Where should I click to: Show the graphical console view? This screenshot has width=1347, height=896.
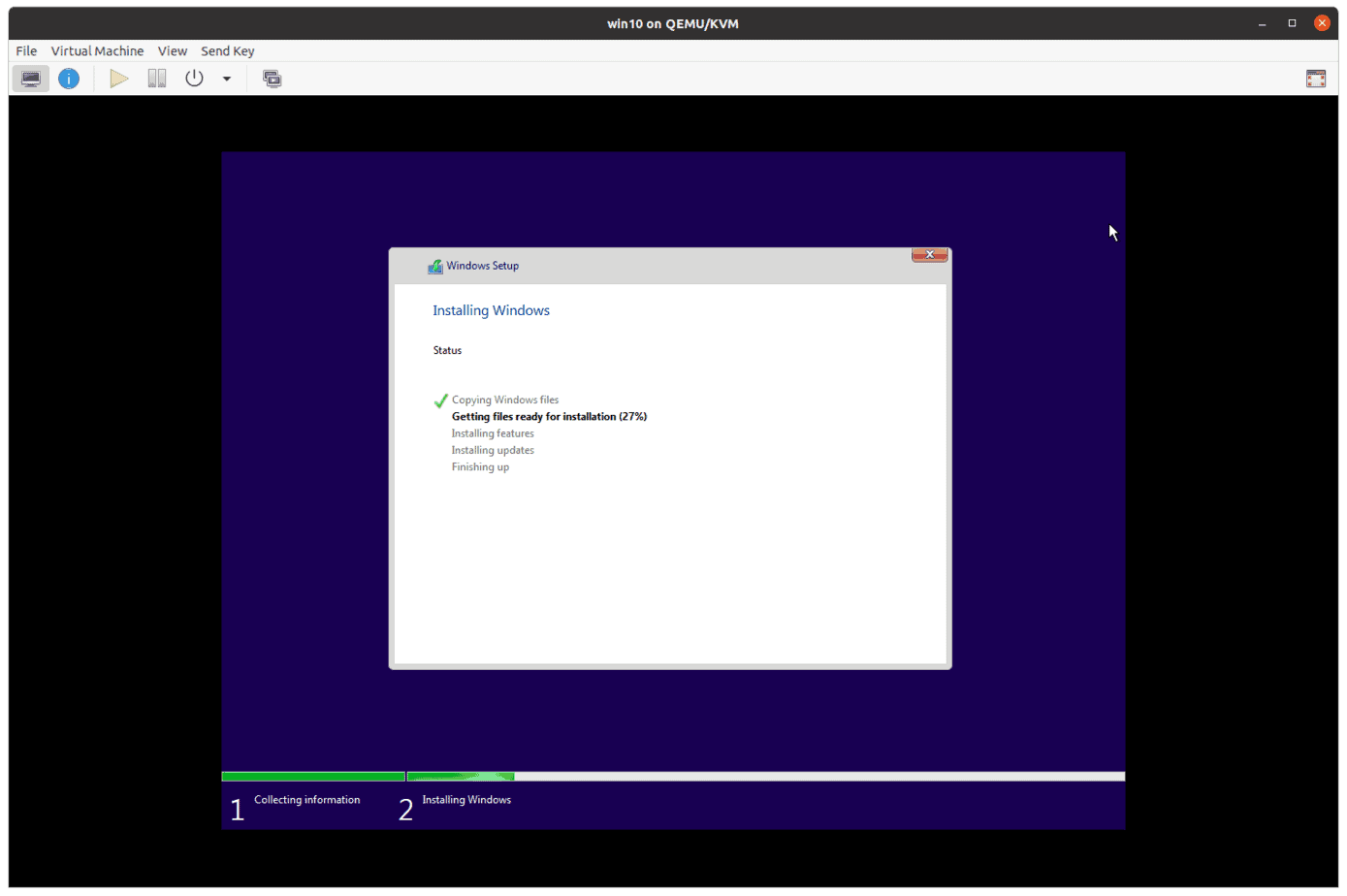pyautogui.click(x=31, y=79)
